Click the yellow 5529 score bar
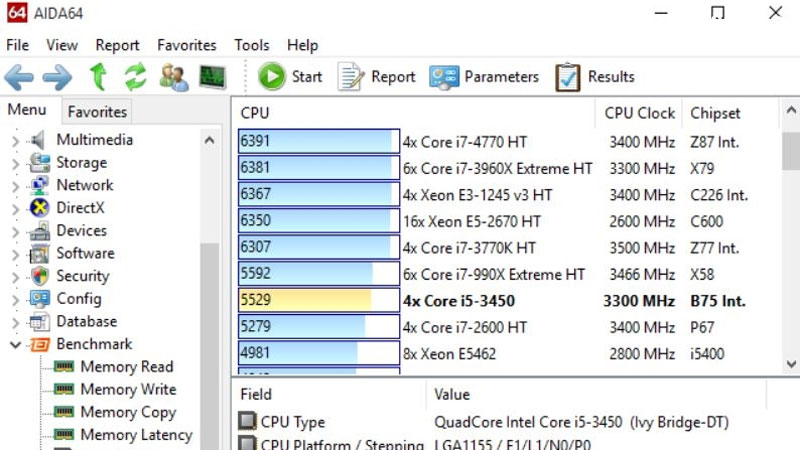This screenshot has height=450, width=800. pyautogui.click(x=318, y=300)
